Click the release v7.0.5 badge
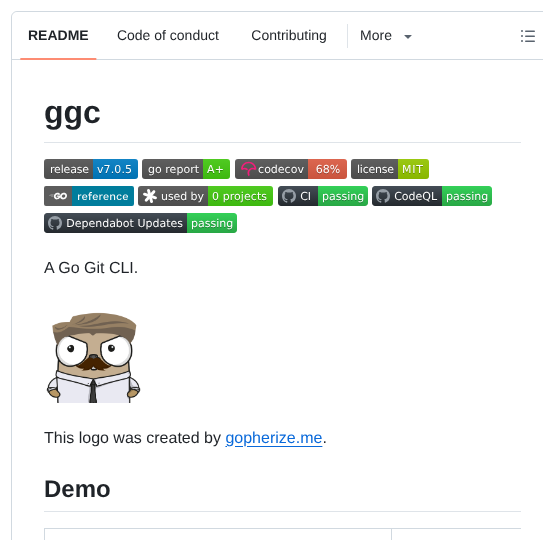Image resolution: width=543 pixels, height=540 pixels. click(x=91, y=169)
